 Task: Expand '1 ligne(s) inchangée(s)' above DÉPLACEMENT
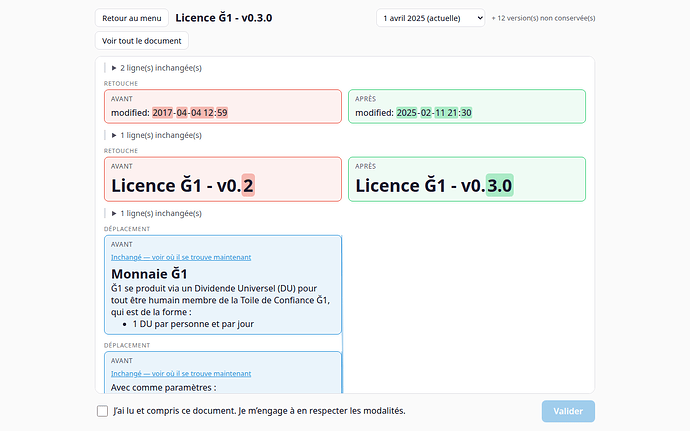[x=157, y=213]
